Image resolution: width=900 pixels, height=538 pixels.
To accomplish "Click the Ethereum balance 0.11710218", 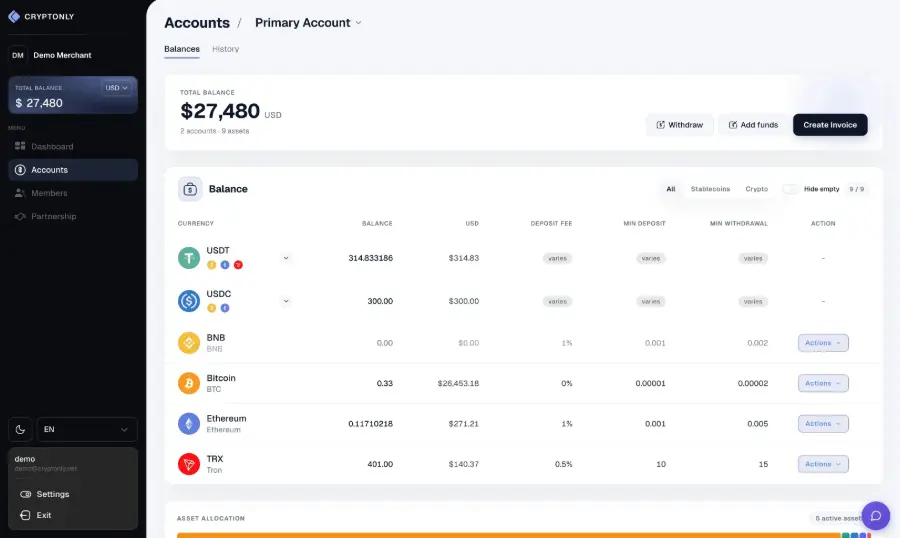I will (x=370, y=424).
